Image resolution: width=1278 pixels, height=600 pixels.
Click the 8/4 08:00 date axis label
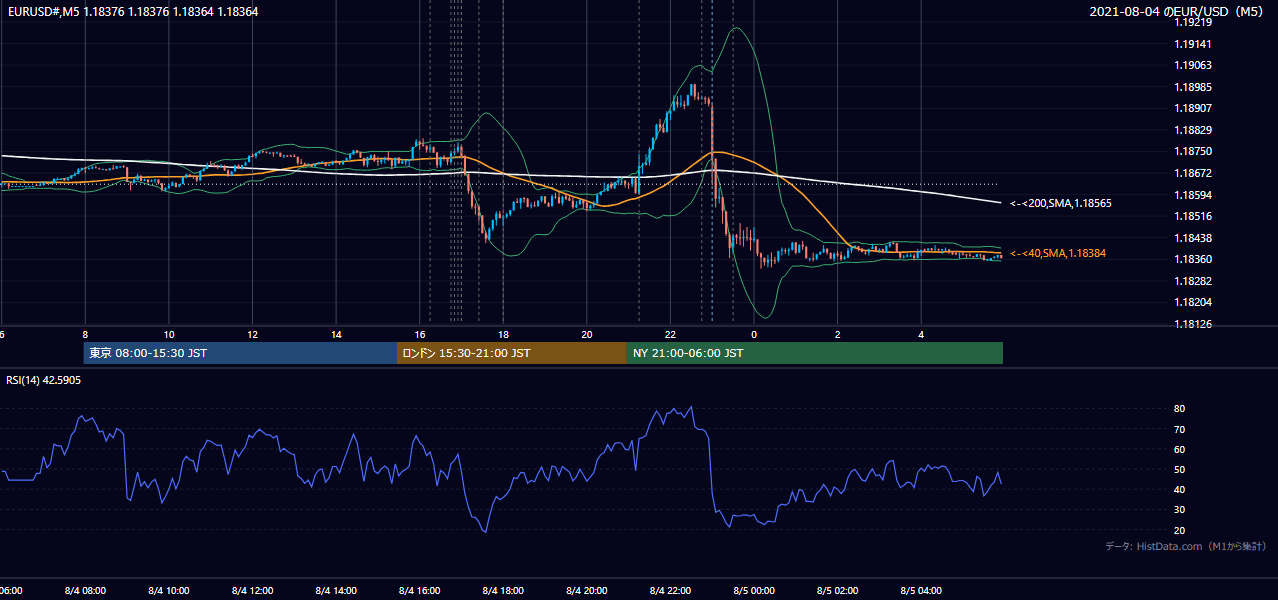pyautogui.click(x=85, y=591)
